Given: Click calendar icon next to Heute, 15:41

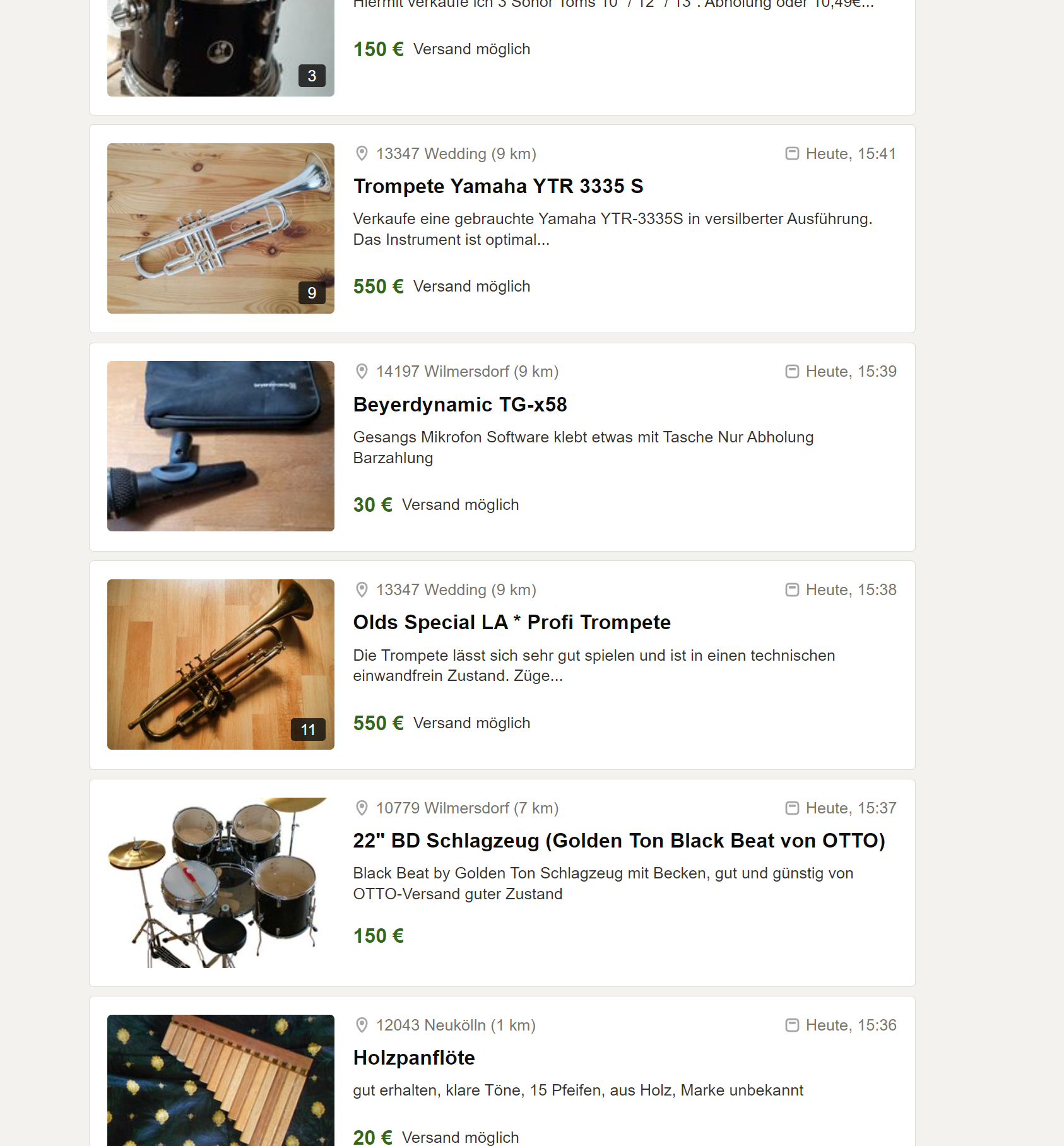Looking at the screenshot, I should coord(792,153).
